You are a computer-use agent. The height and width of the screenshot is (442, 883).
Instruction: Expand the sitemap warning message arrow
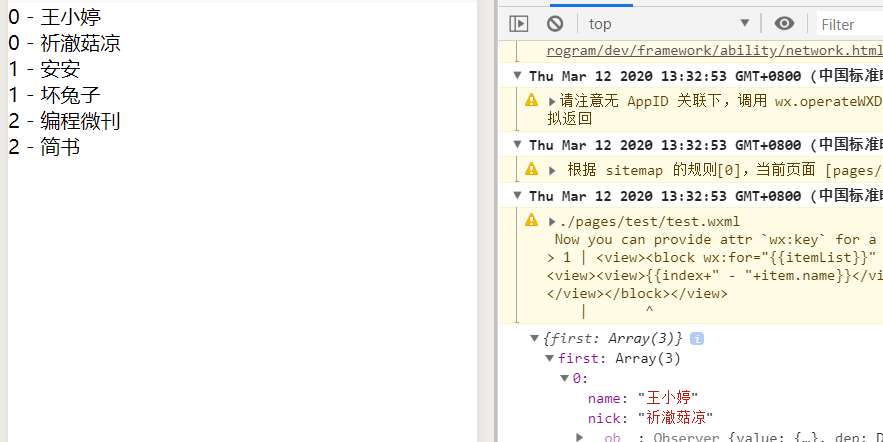(552, 170)
